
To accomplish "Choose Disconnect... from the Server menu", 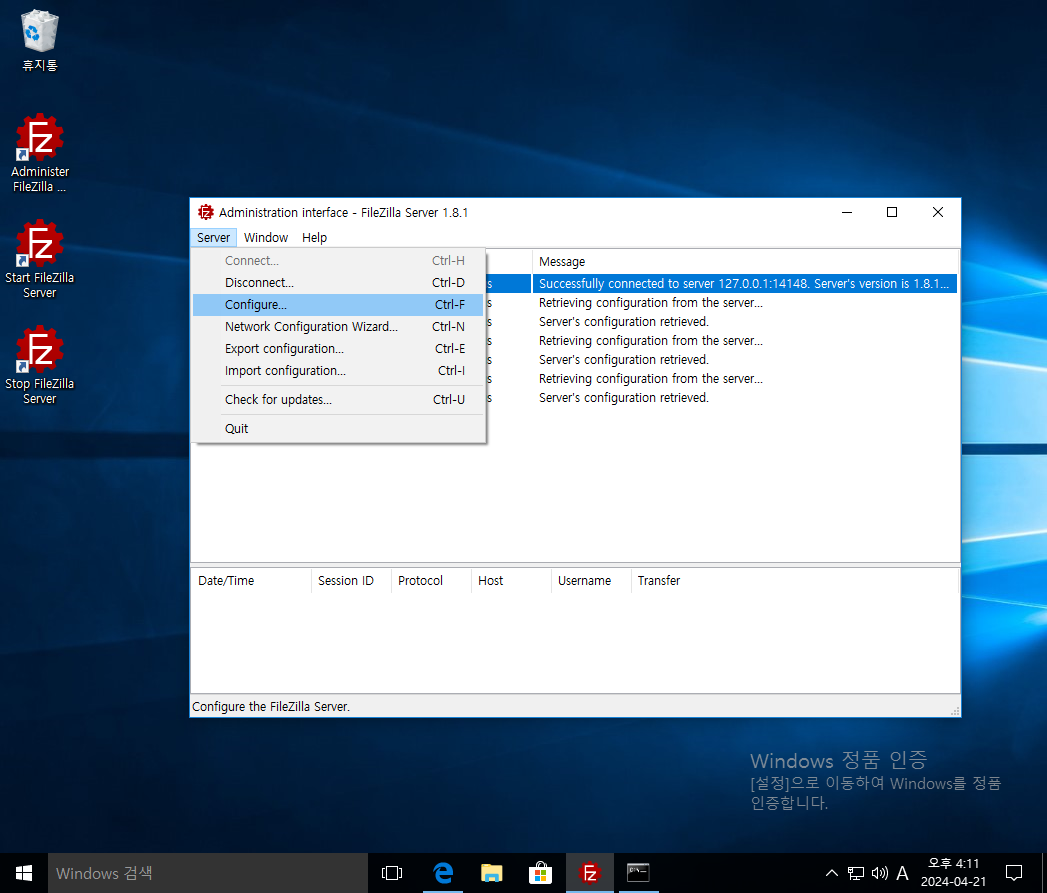I will click(338, 283).
